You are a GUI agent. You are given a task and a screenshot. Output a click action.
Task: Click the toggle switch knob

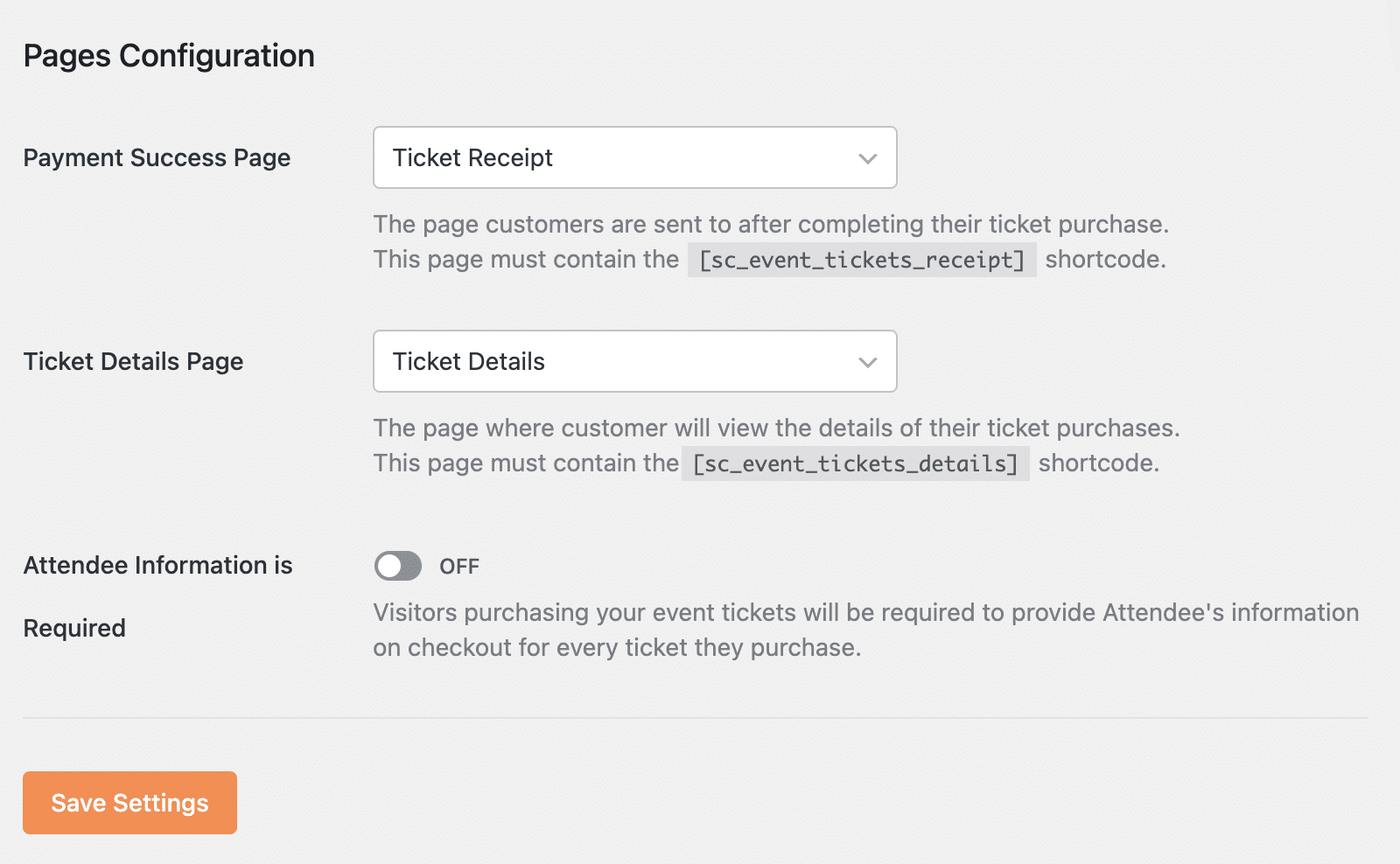click(388, 566)
